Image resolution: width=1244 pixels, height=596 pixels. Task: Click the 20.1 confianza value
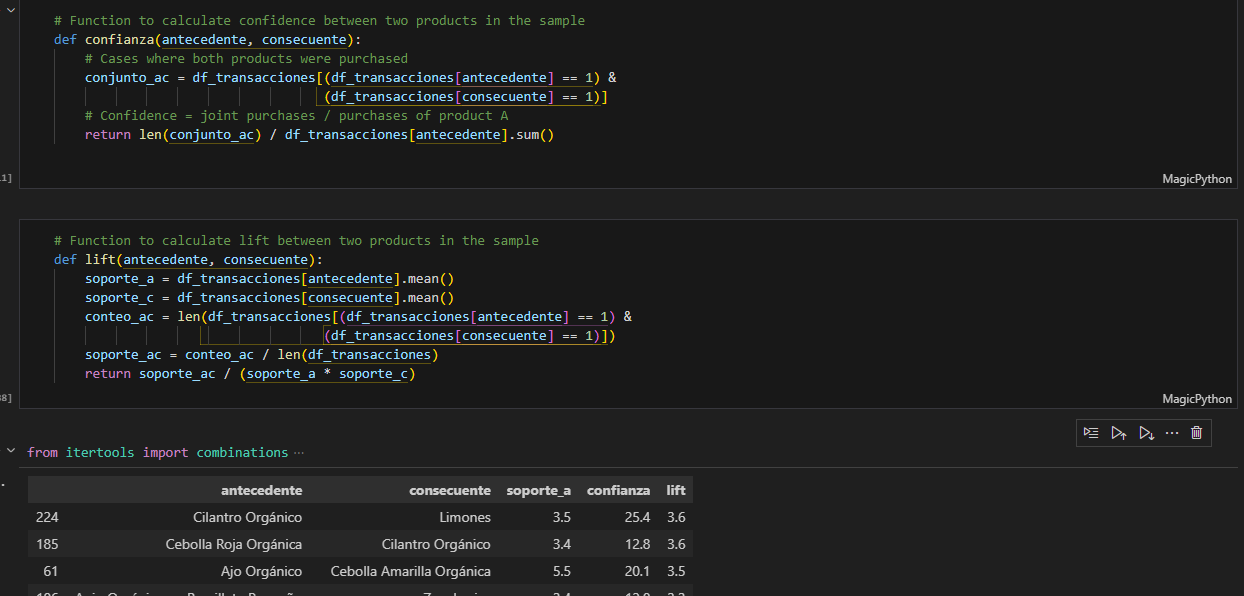tap(635, 571)
